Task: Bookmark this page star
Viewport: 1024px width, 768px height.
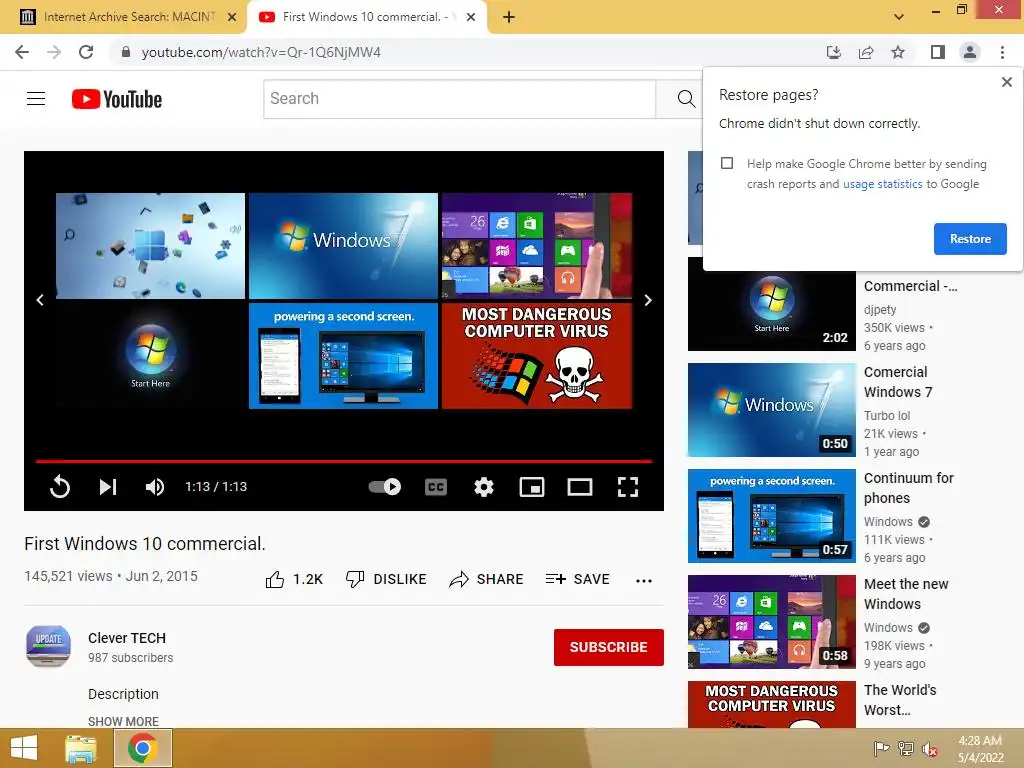Action: click(x=898, y=52)
